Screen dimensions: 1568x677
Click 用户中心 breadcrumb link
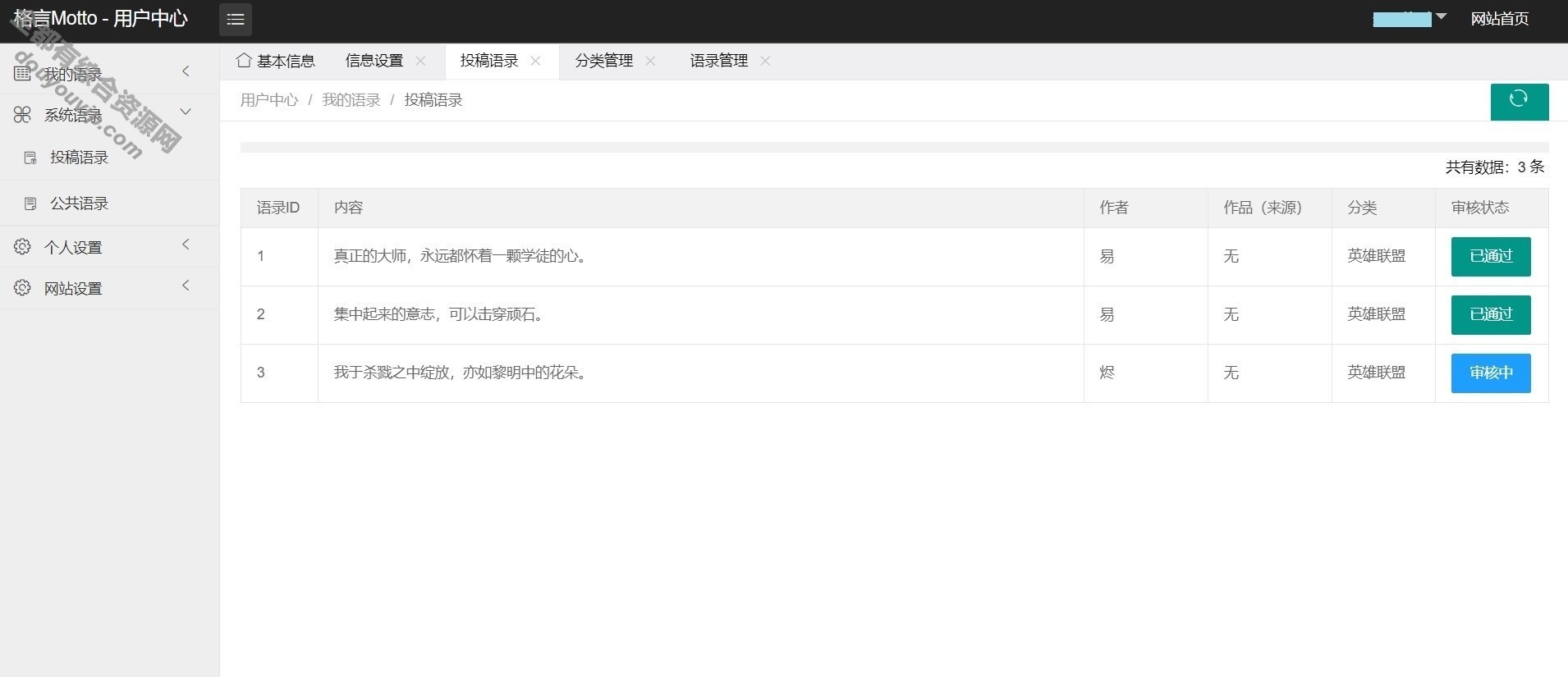(x=269, y=100)
